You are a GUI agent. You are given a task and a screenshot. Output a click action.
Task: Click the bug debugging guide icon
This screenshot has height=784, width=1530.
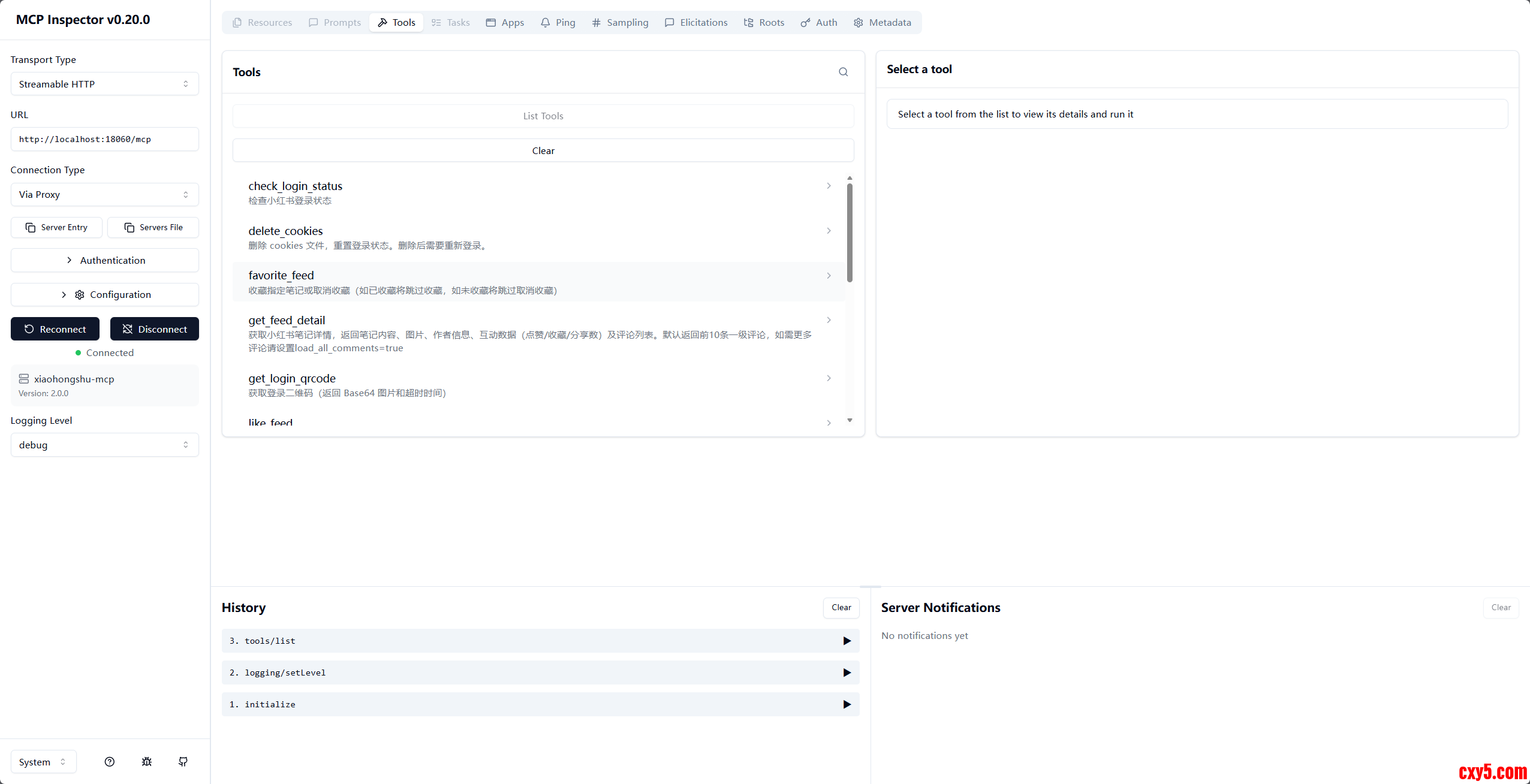pos(146,762)
